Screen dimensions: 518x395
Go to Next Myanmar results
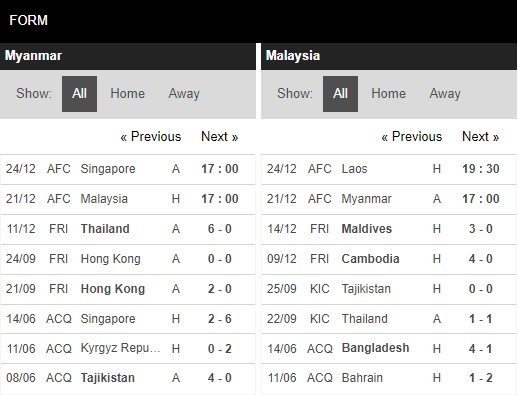tap(219, 137)
